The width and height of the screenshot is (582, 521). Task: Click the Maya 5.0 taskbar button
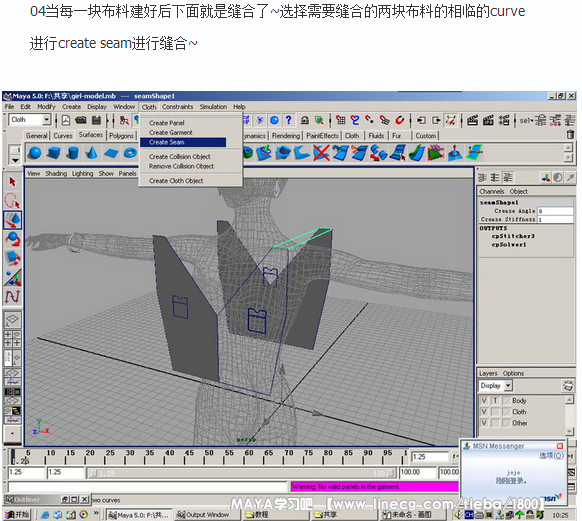(x=139, y=515)
